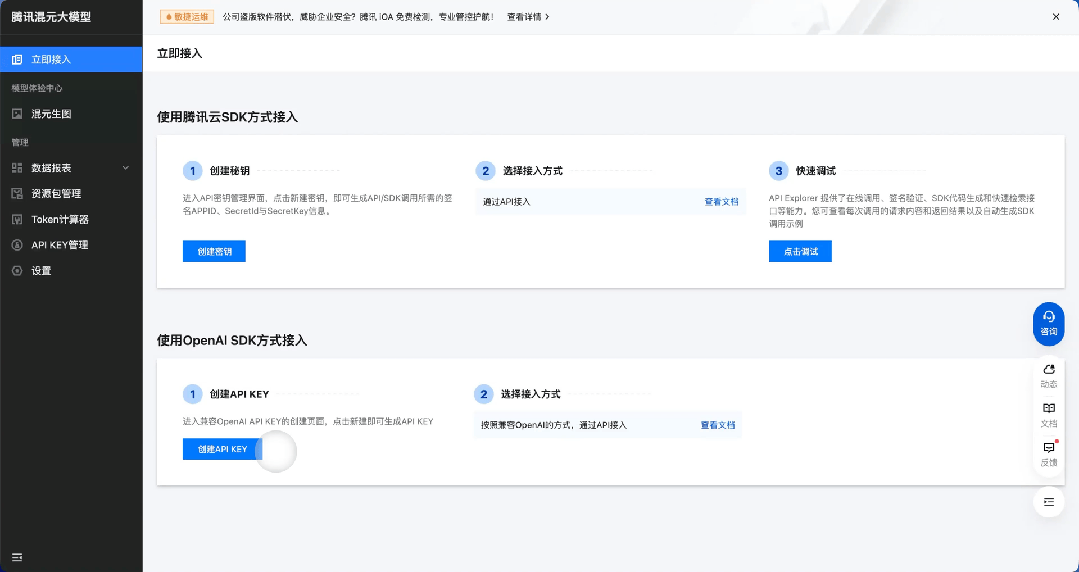Viewport: 1079px width, 572px height.
Task: Click the 敏捷运维 banner tag
Action: point(187,17)
